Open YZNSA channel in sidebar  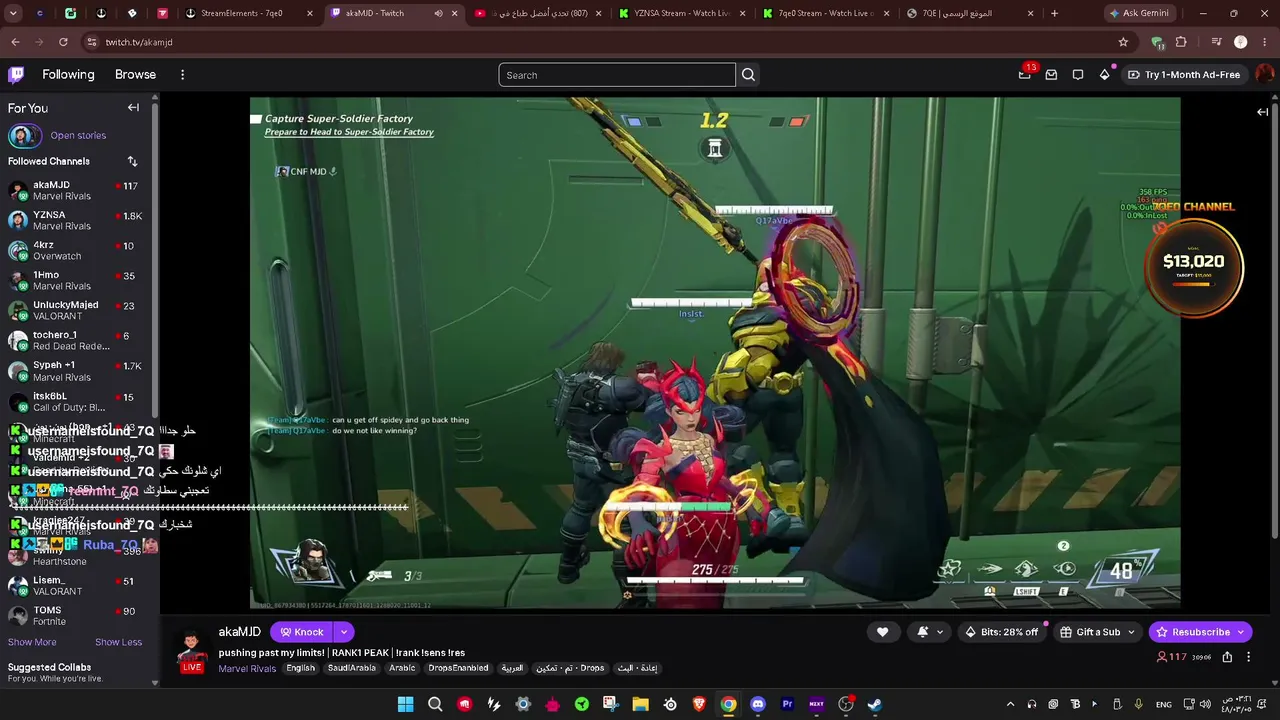point(78,220)
